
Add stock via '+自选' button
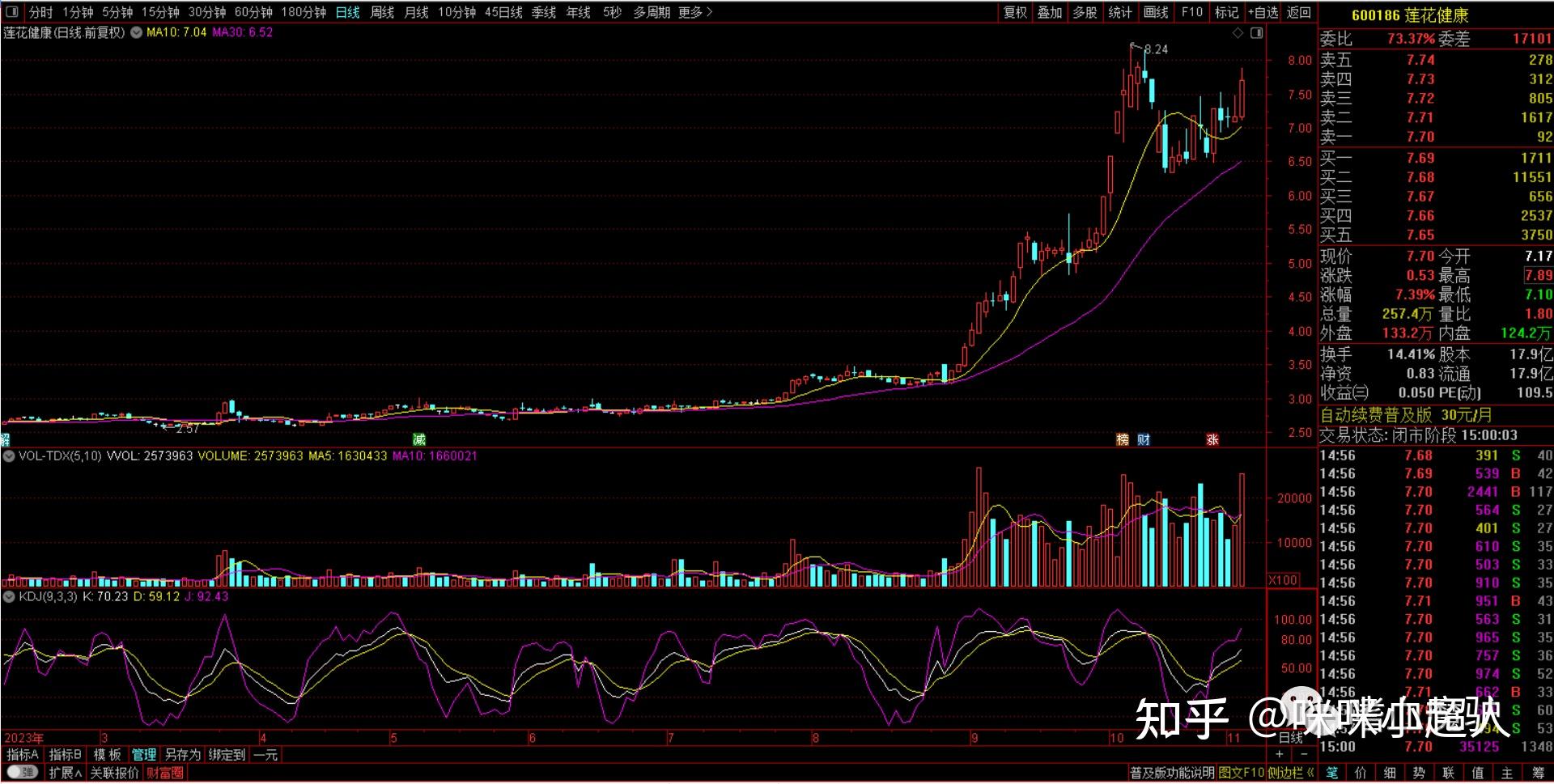click(1263, 12)
